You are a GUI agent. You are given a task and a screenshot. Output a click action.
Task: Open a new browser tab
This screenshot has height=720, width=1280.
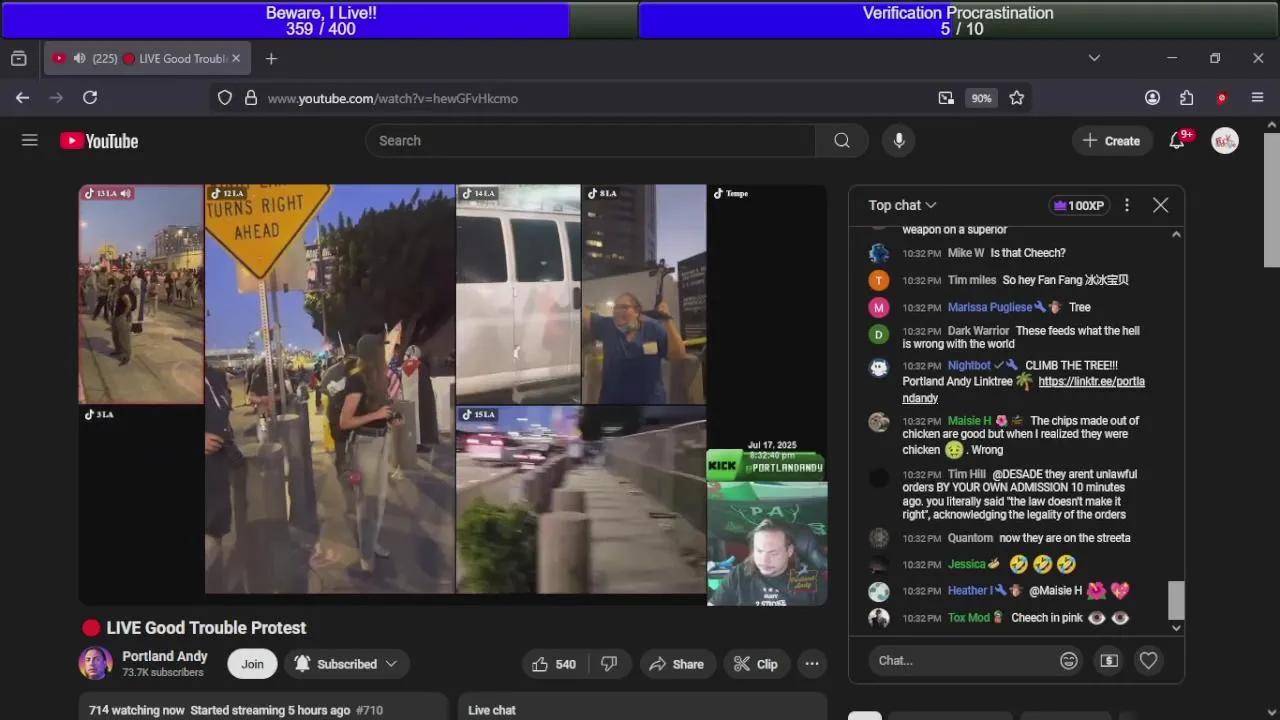click(x=271, y=59)
